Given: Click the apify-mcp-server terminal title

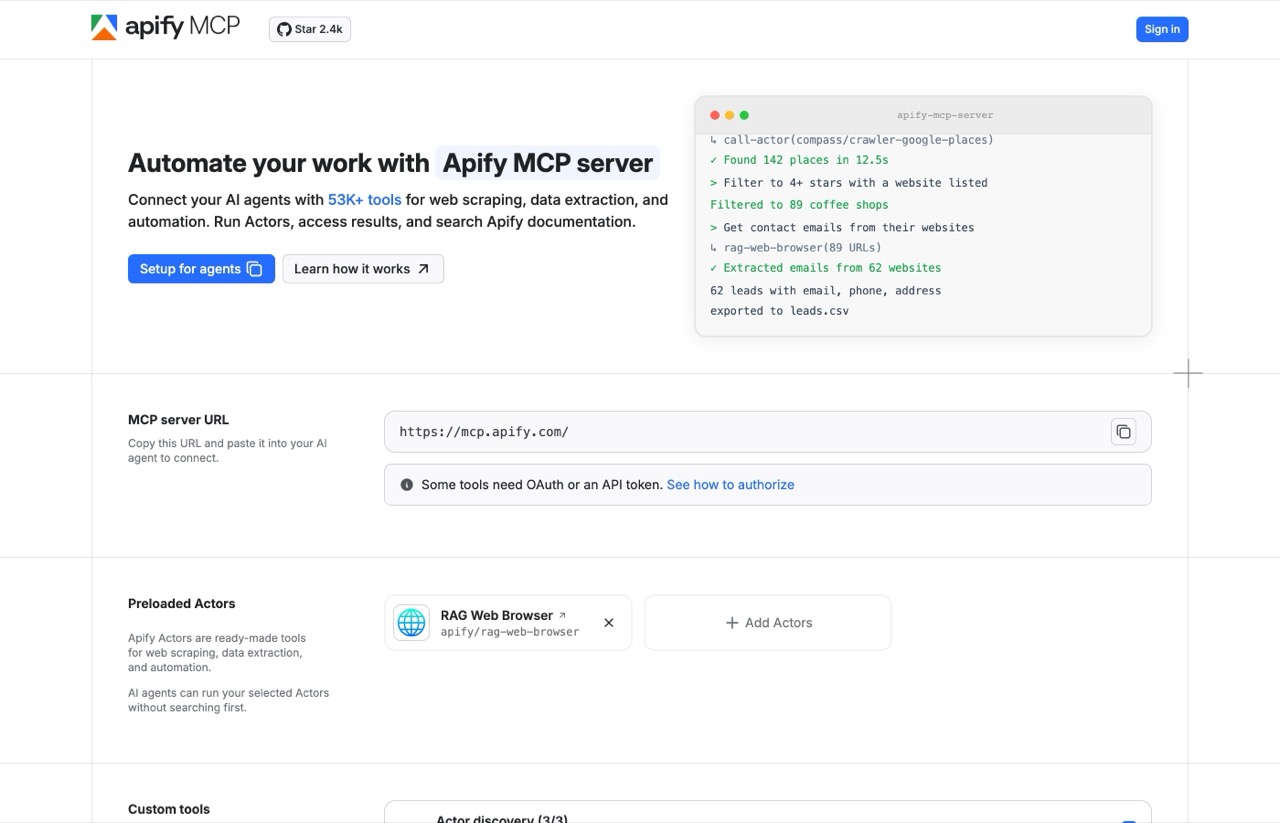Looking at the screenshot, I should click(945, 115).
